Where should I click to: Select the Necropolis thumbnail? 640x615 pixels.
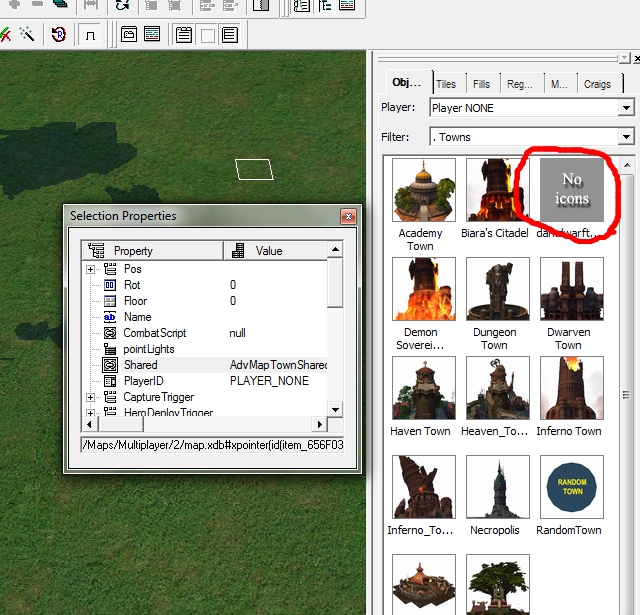498,487
